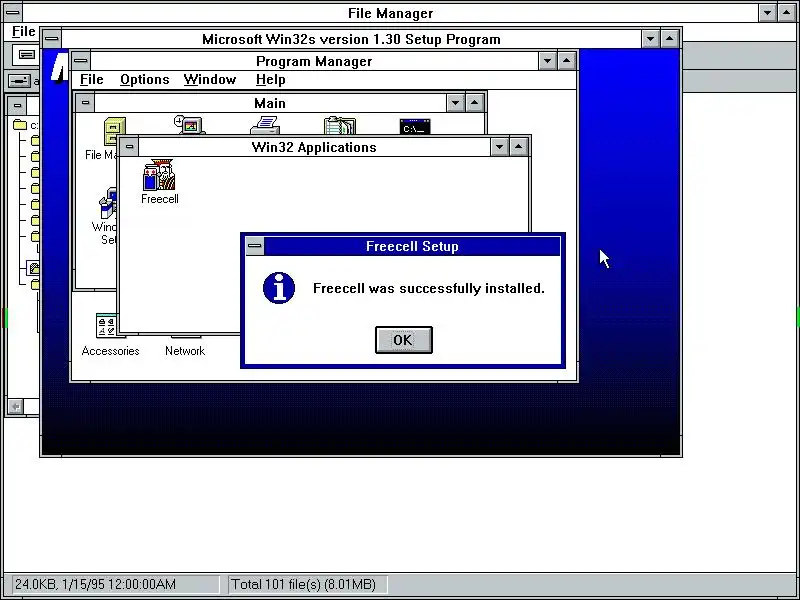Open File Manager control-menu box

(x=13, y=12)
